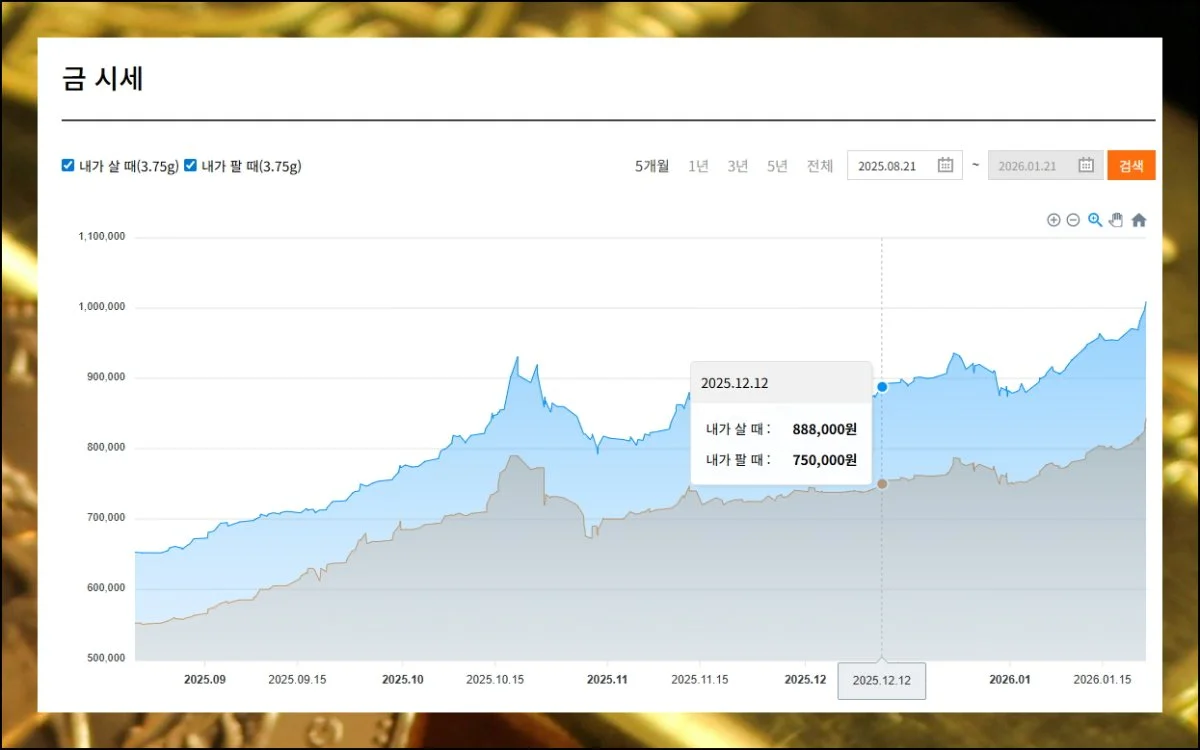Switch to the 1년 period
The width and height of the screenshot is (1200, 750).
coord(698,166)
